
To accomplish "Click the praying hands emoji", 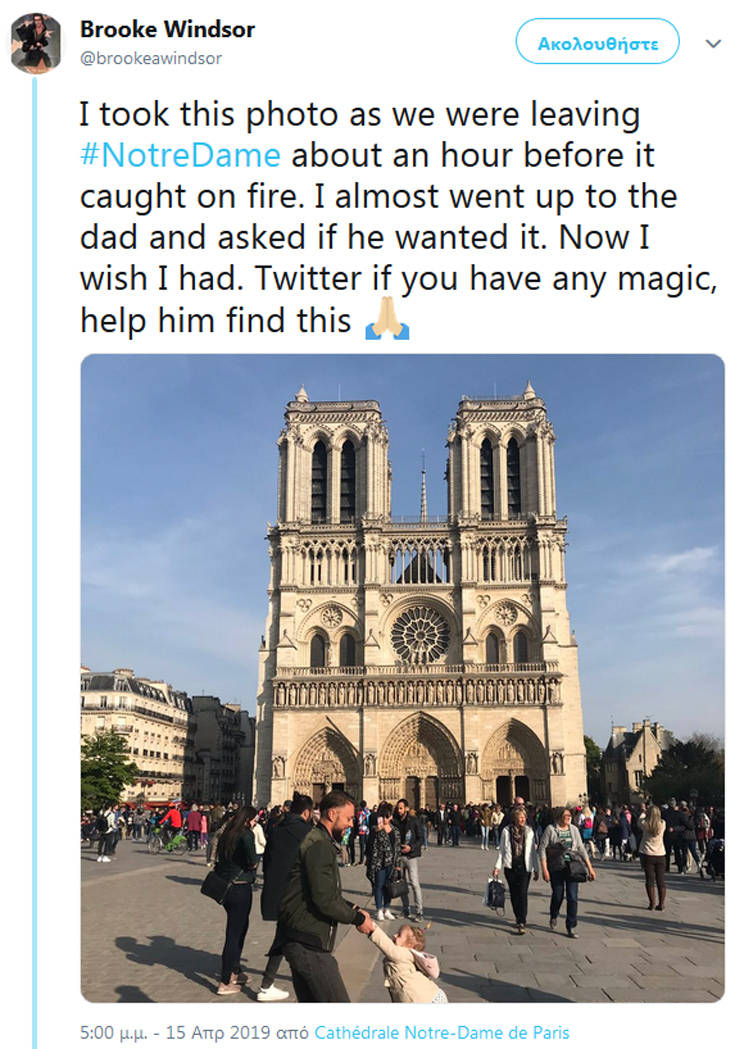I will pyautogui.click(x=387, y=320).
